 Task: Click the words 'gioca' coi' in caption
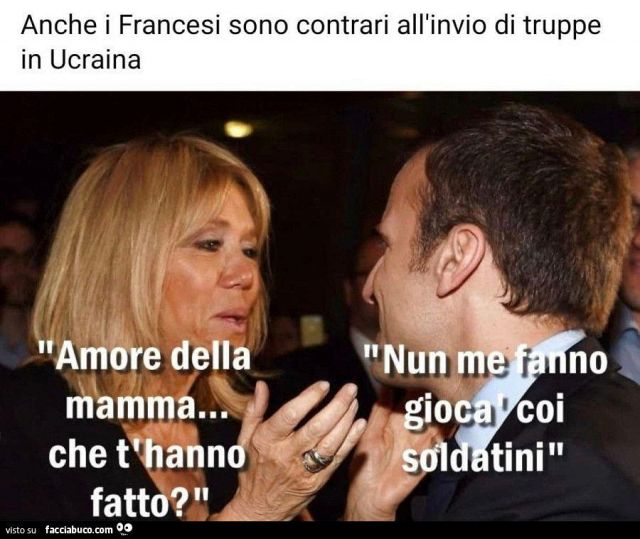484,409
